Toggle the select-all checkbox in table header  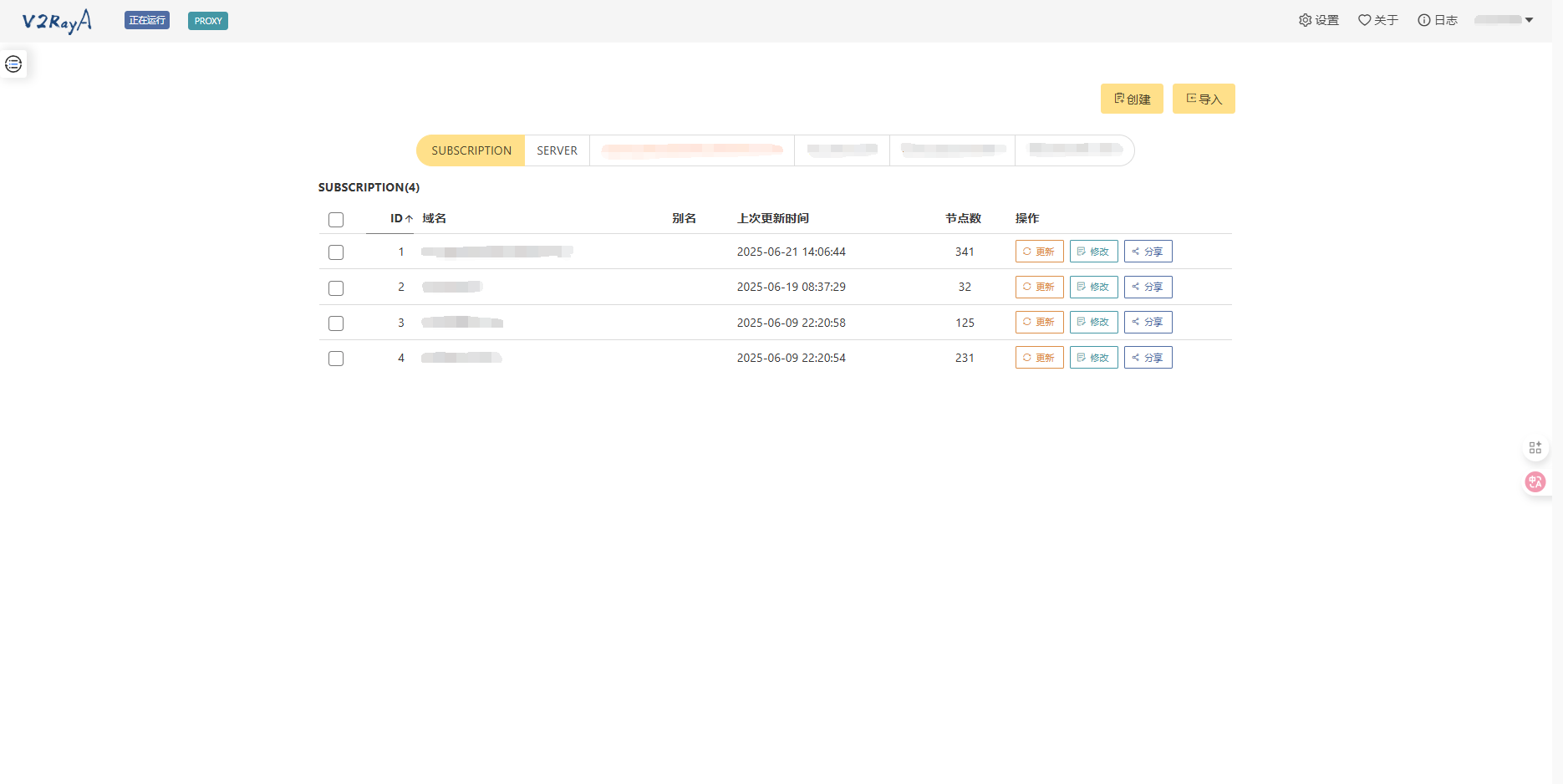pos(336,220)
